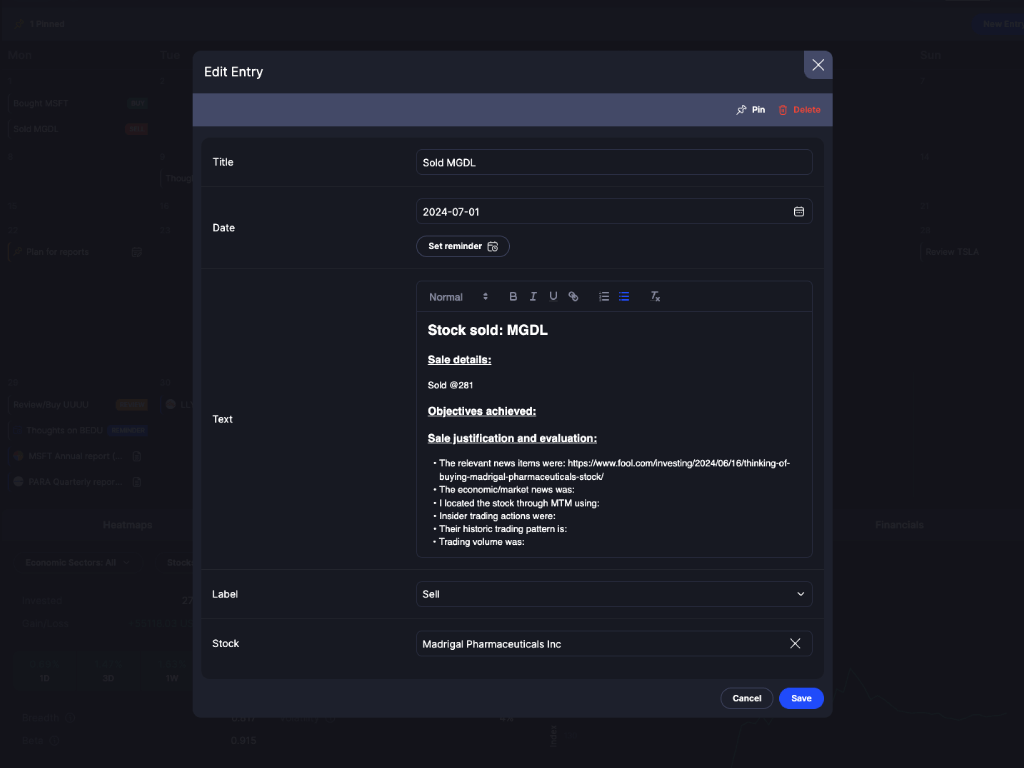Click the Sold @281 line
The height and width of the screenshot is (768, 1024).
pyautogui.click(x=450, y=385)
